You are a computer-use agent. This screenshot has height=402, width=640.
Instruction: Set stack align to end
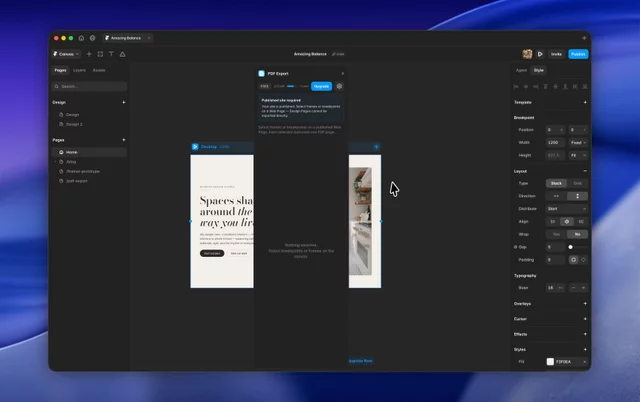[581, 222]
